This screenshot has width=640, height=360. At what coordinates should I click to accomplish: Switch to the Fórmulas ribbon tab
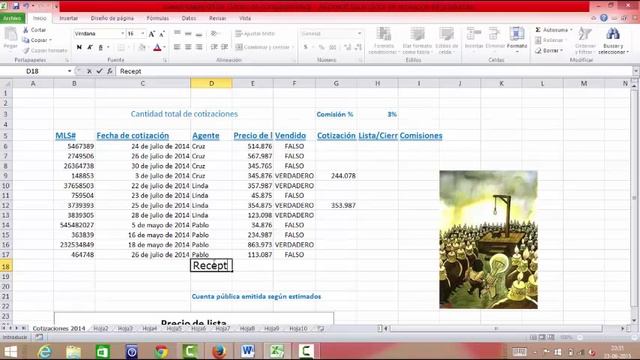158,18
